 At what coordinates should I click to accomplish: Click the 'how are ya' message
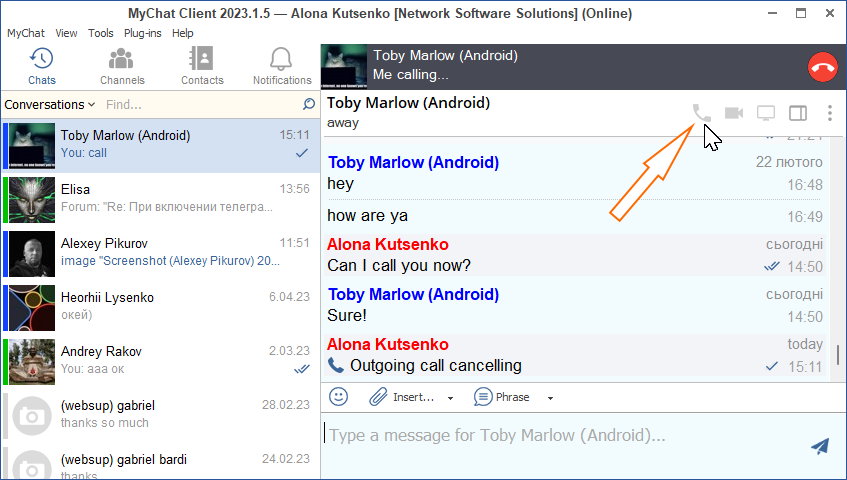tap(367, 215)
